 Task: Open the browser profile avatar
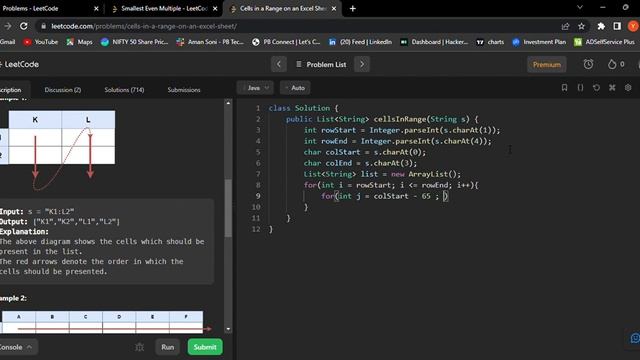point(633,26)
